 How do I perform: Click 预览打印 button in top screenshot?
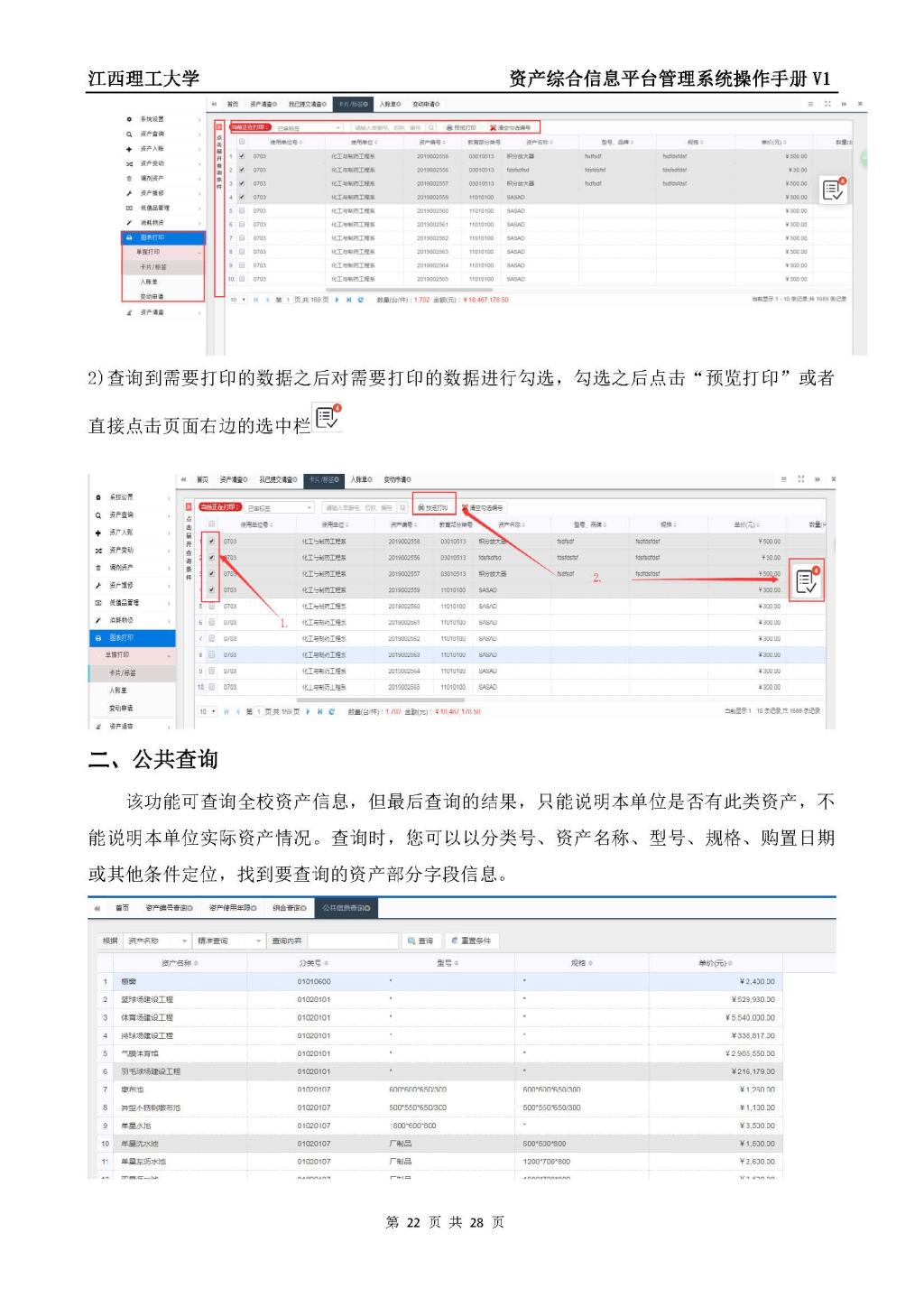(x=461, y=128)
